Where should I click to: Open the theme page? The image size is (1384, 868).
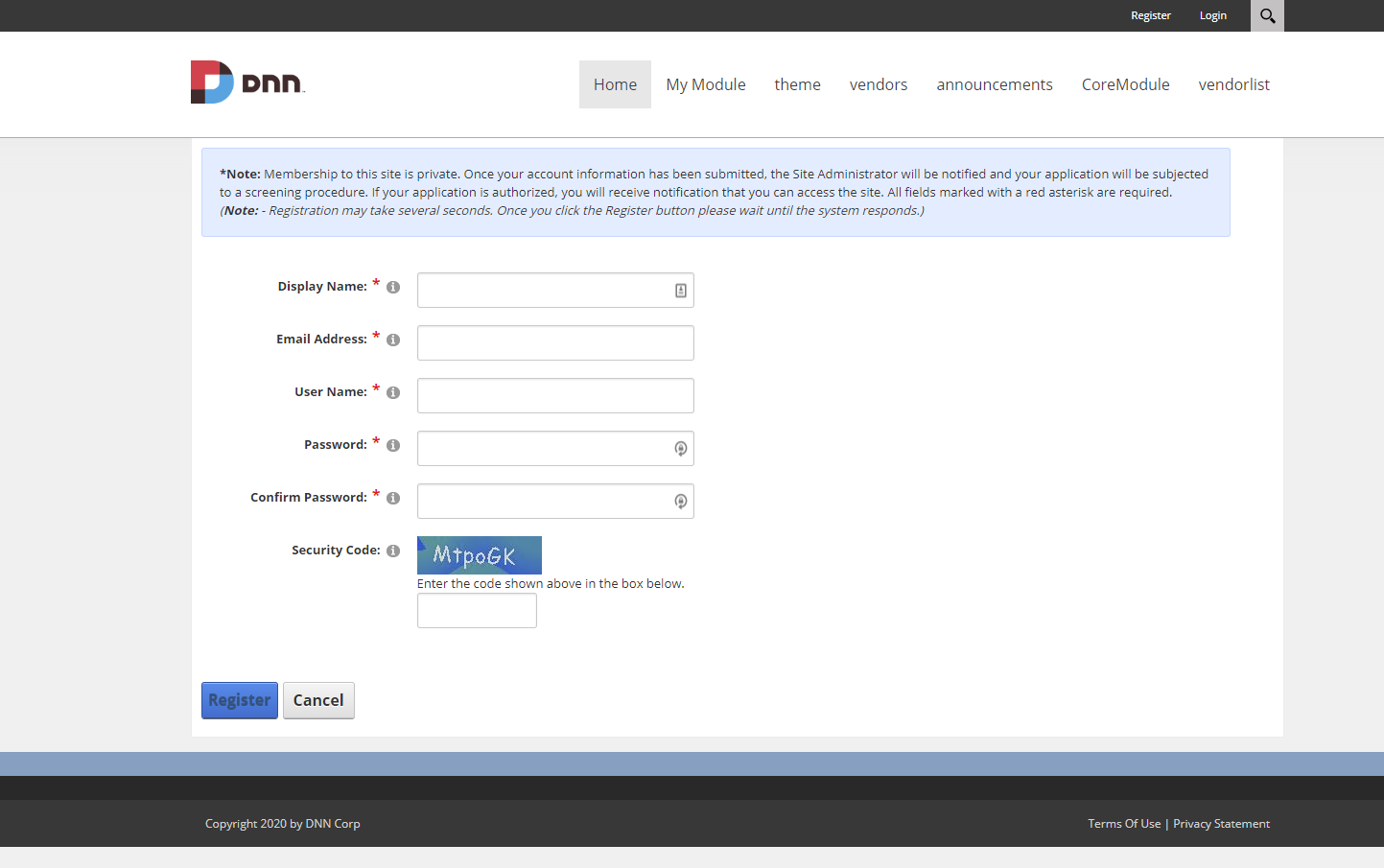point(797,83)
